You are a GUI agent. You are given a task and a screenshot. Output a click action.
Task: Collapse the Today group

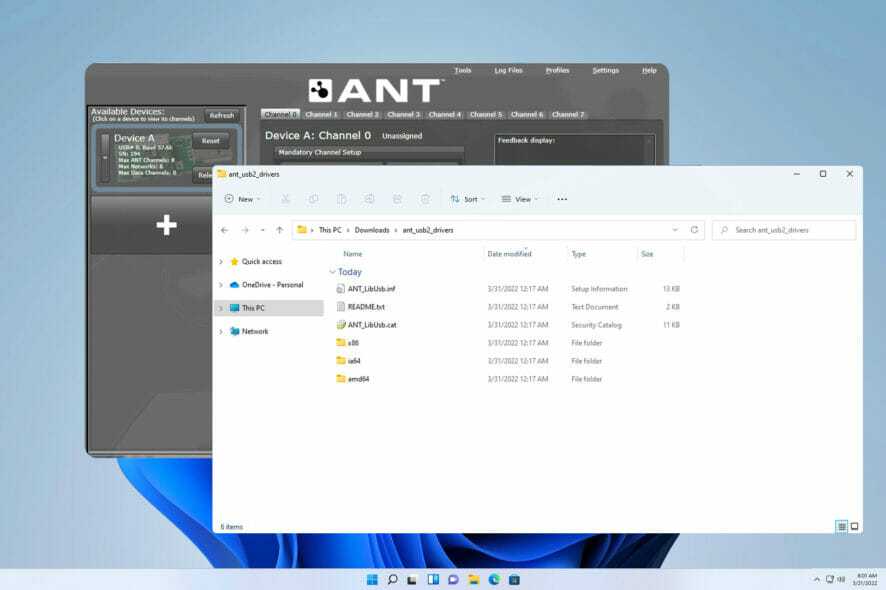click(332, 272)
